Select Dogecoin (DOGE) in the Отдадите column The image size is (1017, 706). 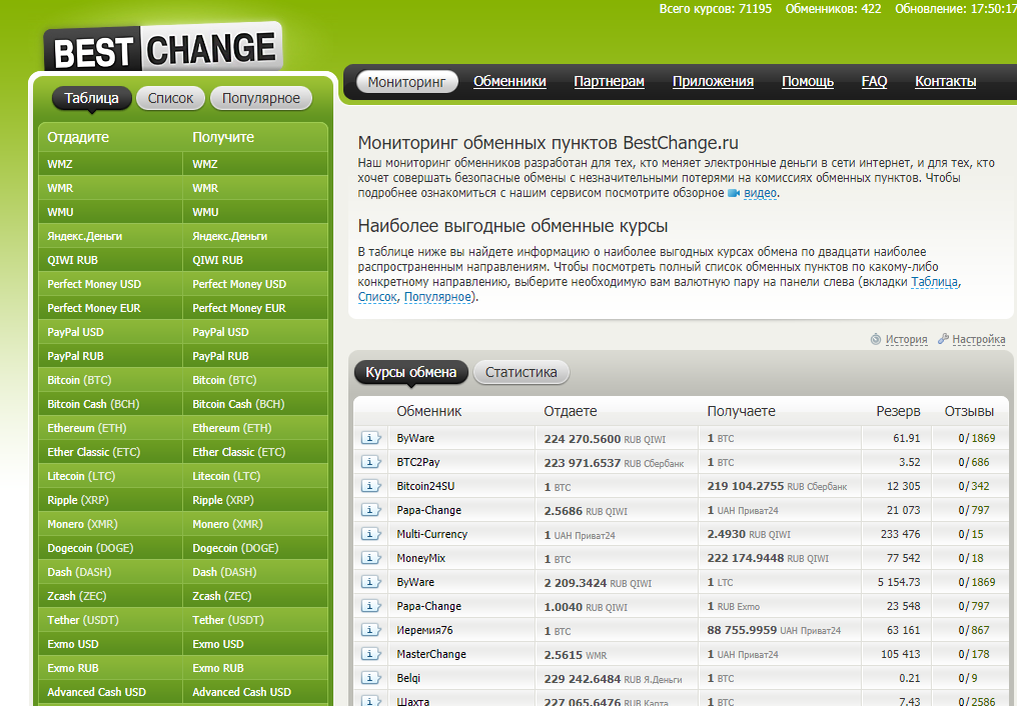coord(110,548)
